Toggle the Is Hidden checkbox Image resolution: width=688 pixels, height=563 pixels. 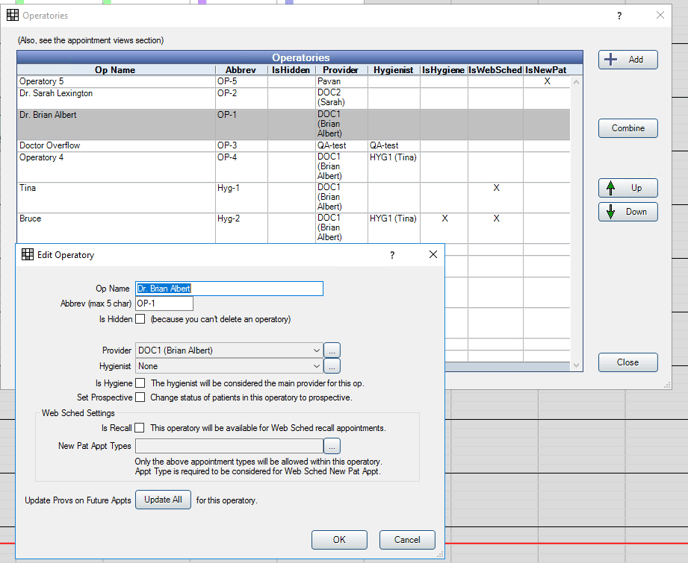(140, 320)
